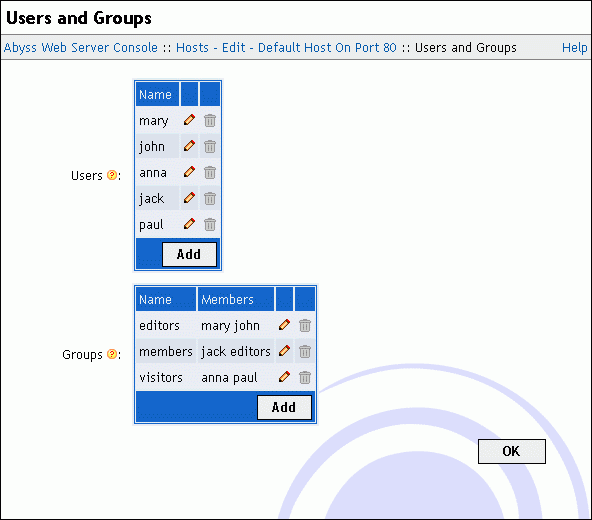Open the Hosts breadcrumb link
This screenshot has width=592, height=520.
click(192, 48)
